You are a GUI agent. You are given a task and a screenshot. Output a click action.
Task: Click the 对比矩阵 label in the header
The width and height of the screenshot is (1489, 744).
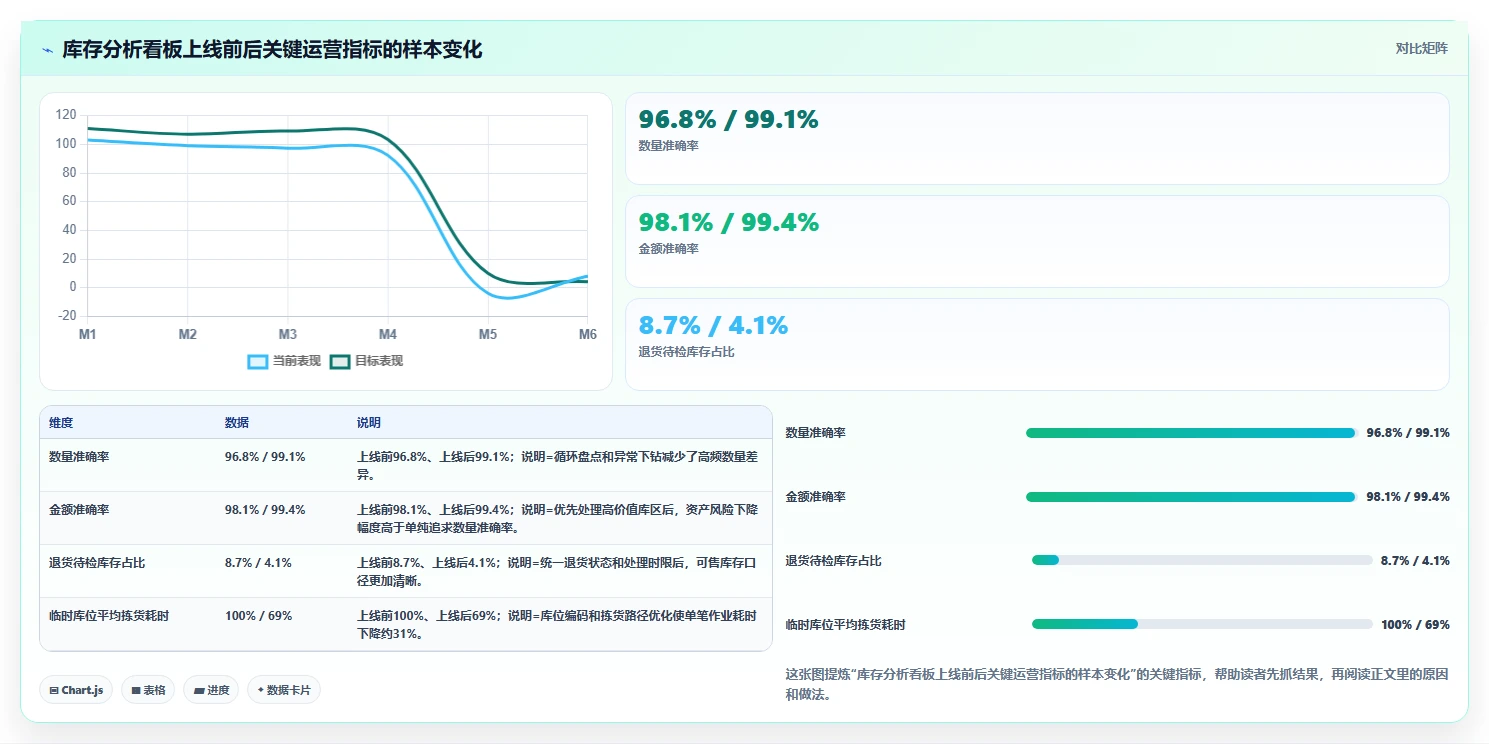[x=1421, y=48]
